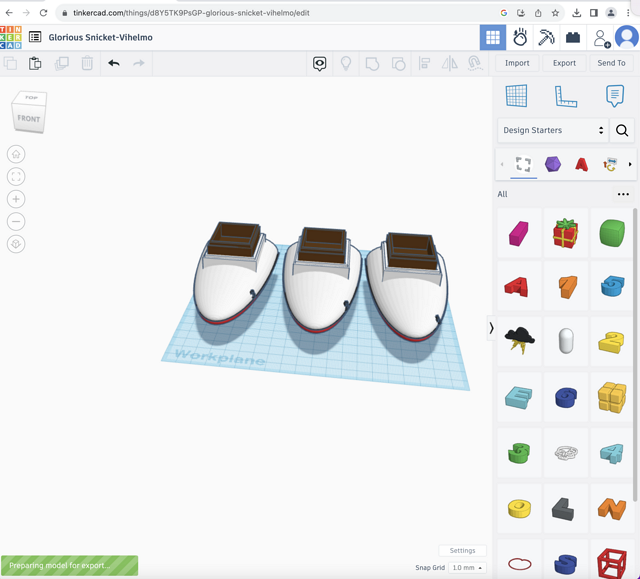Select the Design Starters category tab
The width and height of the screenshot is (640, 579).
523,164
